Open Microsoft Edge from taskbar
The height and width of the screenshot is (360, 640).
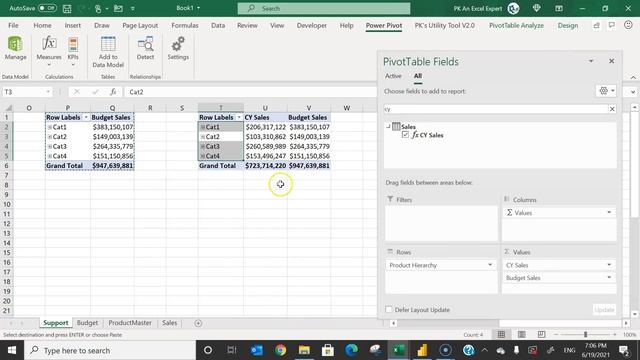pos(351,350)
